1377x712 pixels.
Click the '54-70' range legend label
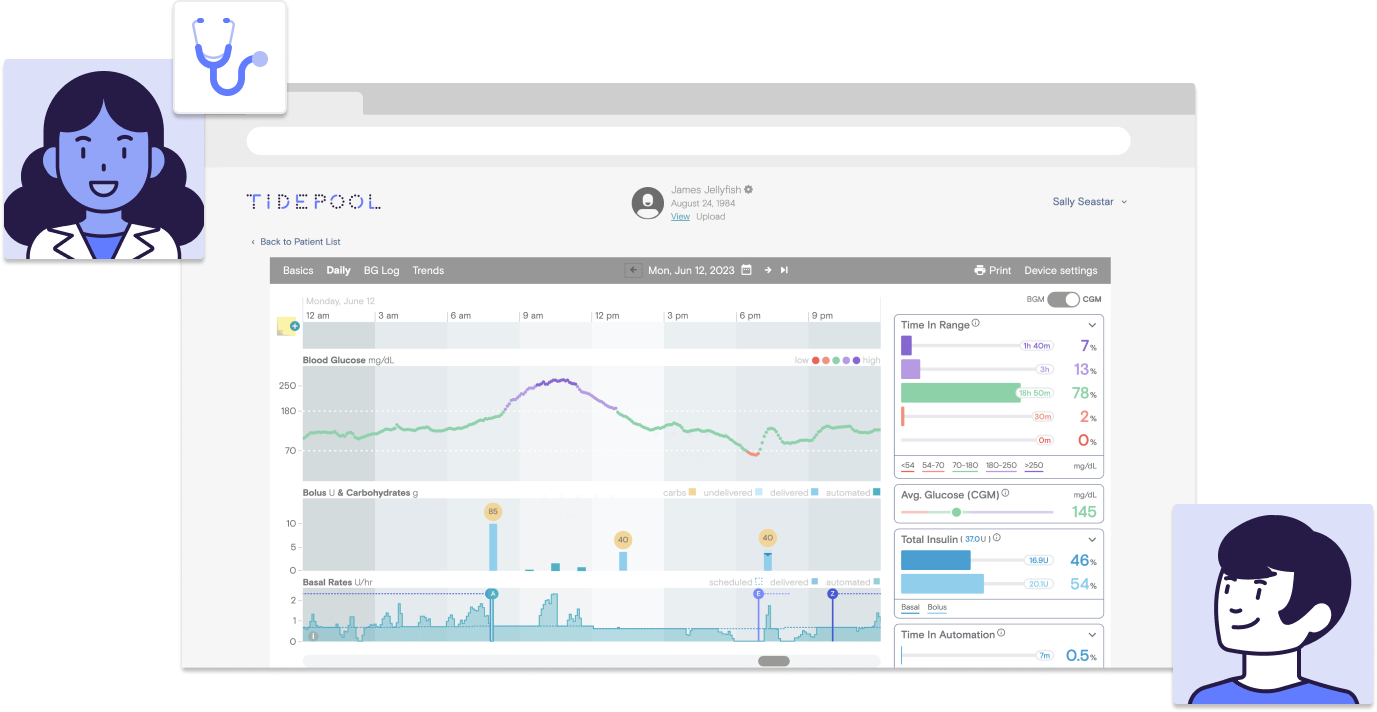click(x=933, y=465)
